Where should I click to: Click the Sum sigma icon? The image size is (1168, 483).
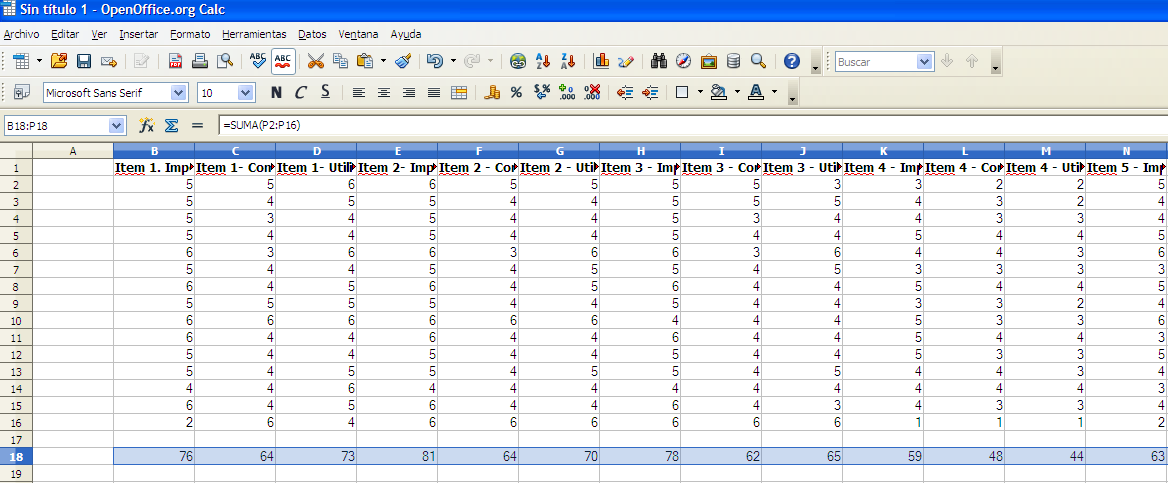tap(171, 125)
